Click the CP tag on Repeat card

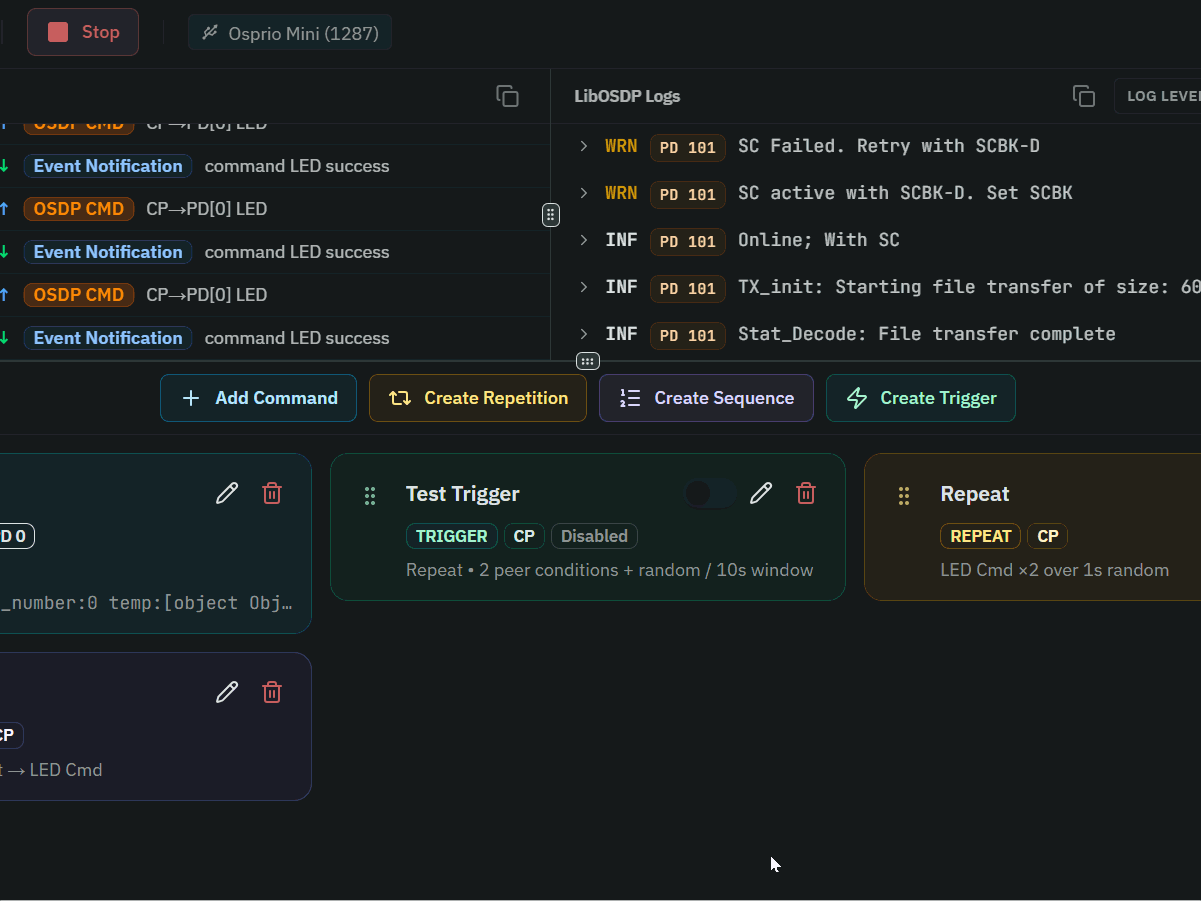(1048, 536)
